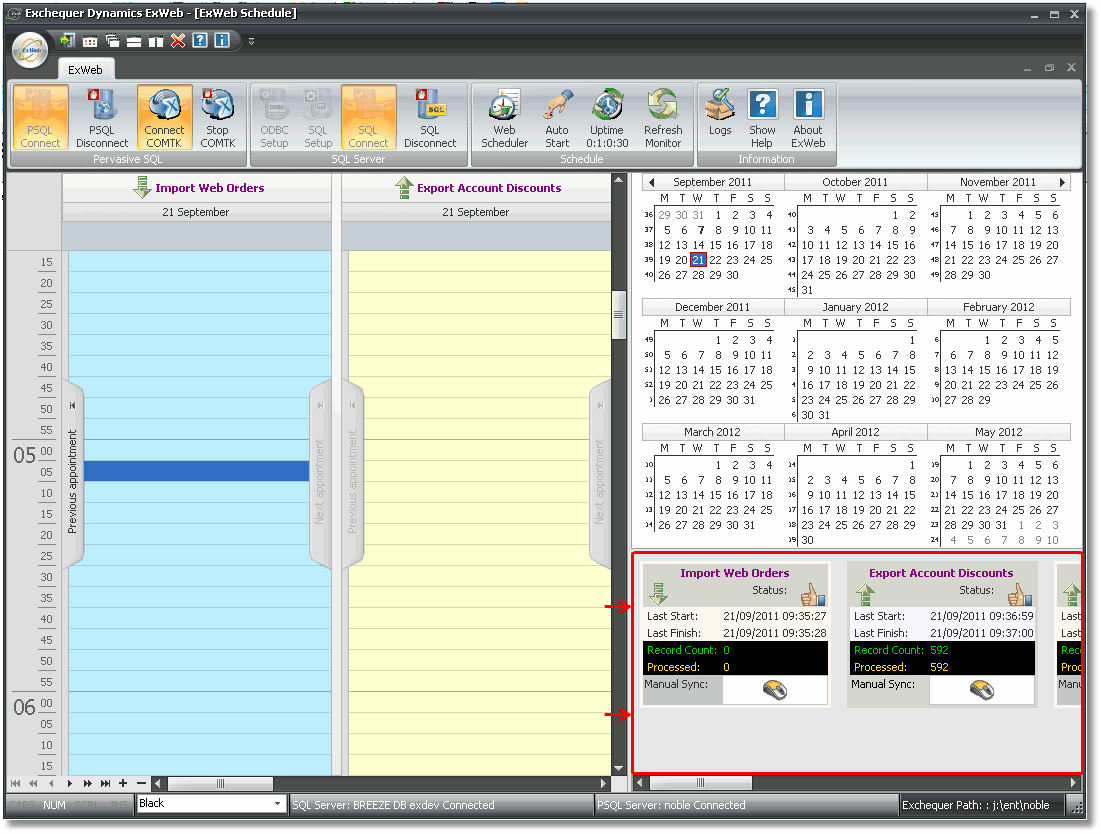Open ODBC Setup
The width and height of the screenshot is (1101, 834).
point(275,117)
